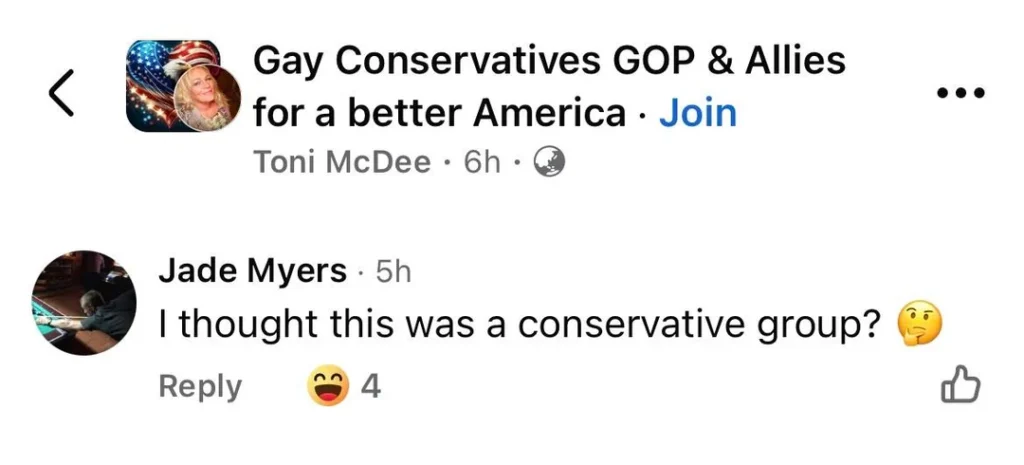Image resolution: width=1024 pixels, height=465 pixels.
Task: Reply to Jade Myers' comment
Action: pyautogui.click(x=200, y=386)
